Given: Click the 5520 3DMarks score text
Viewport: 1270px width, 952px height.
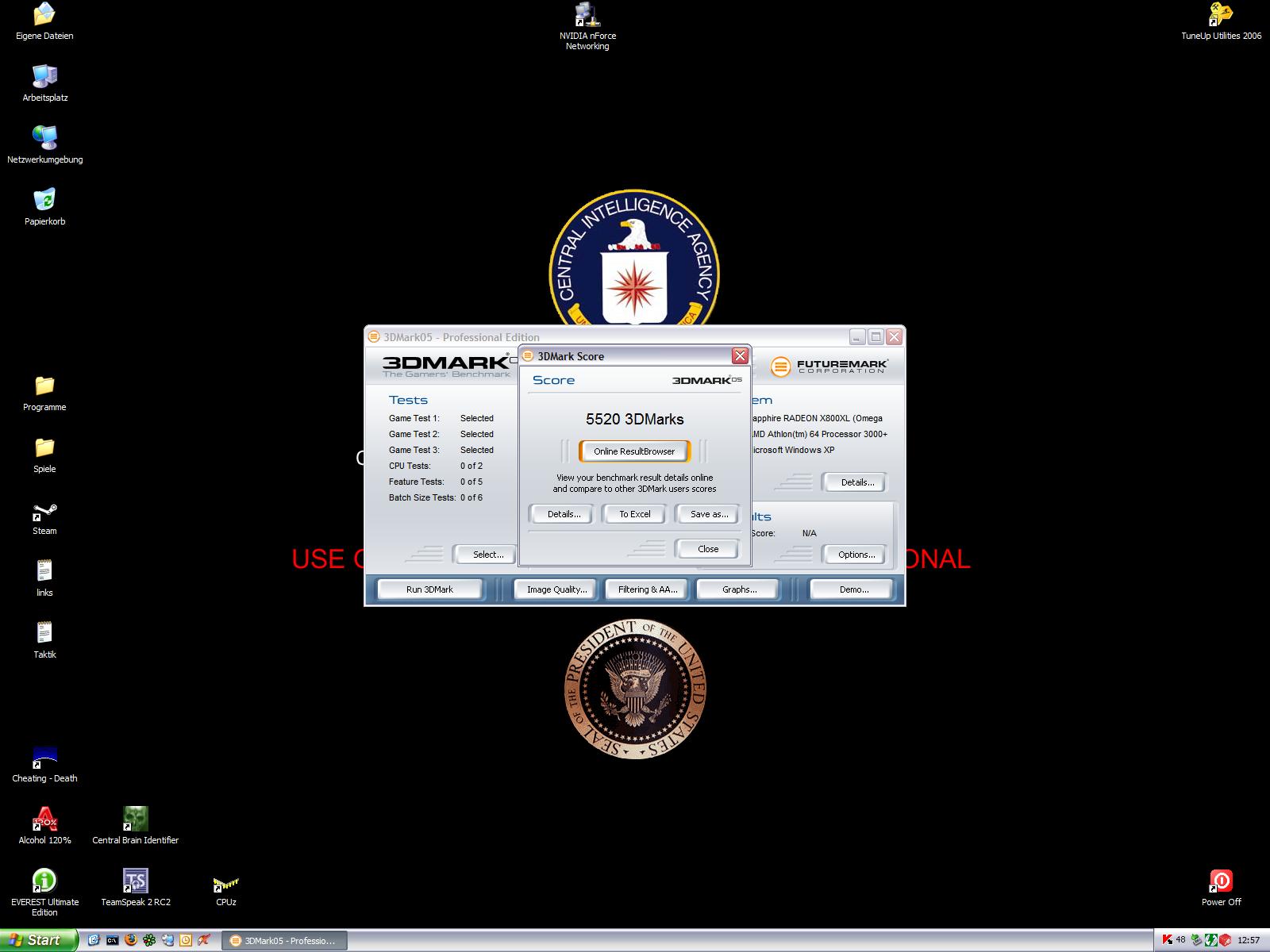Looking at the screenshot, I should pyautogui.click(x=634, y=419).
